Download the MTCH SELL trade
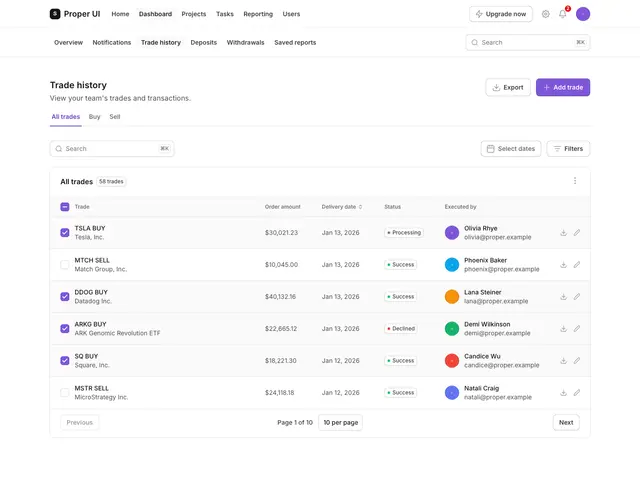Image resolution: width=640 pixels, height=480 pixels. (563, 264)
